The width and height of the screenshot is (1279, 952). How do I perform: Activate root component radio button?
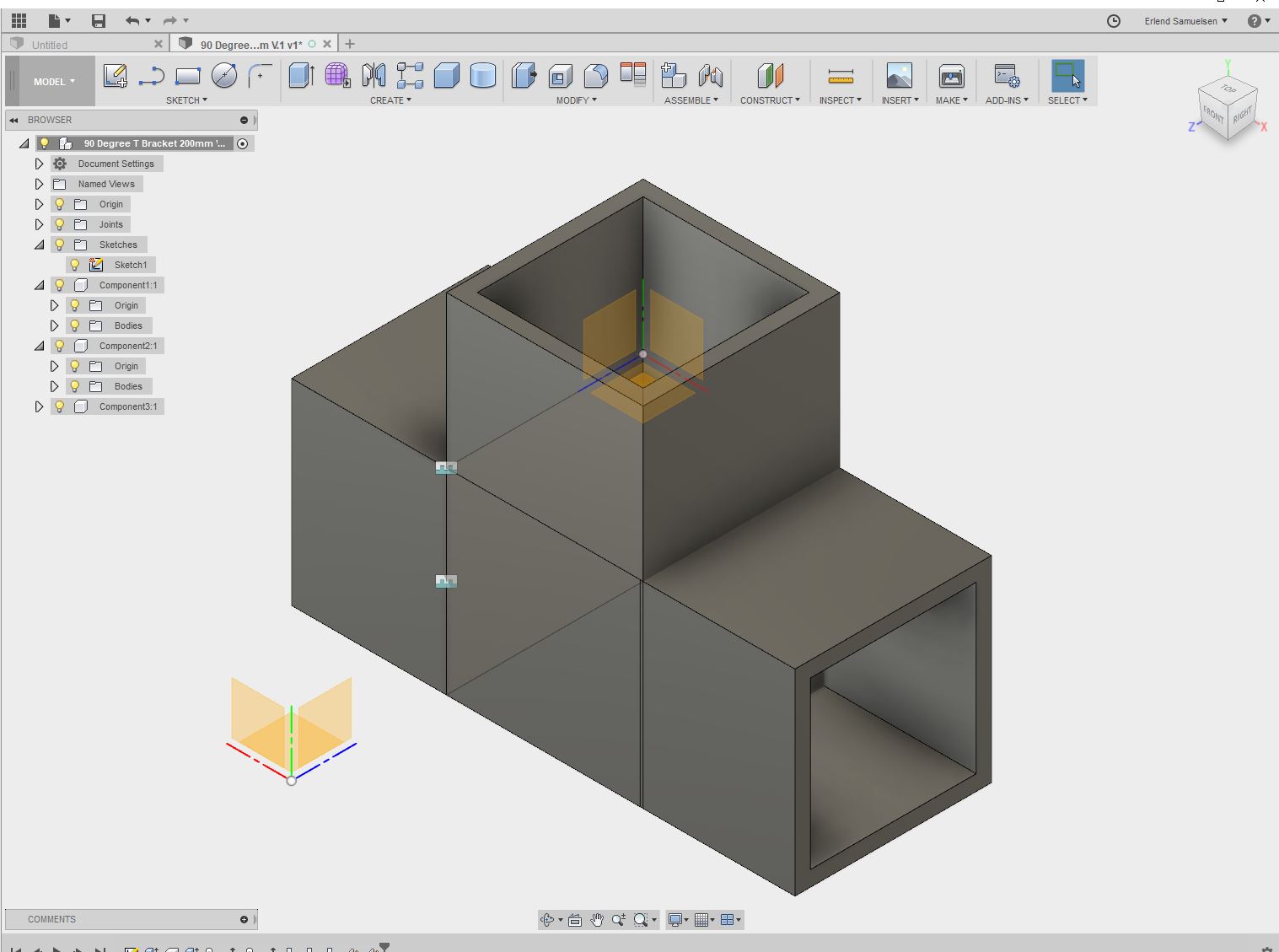(x=243, y=143)
